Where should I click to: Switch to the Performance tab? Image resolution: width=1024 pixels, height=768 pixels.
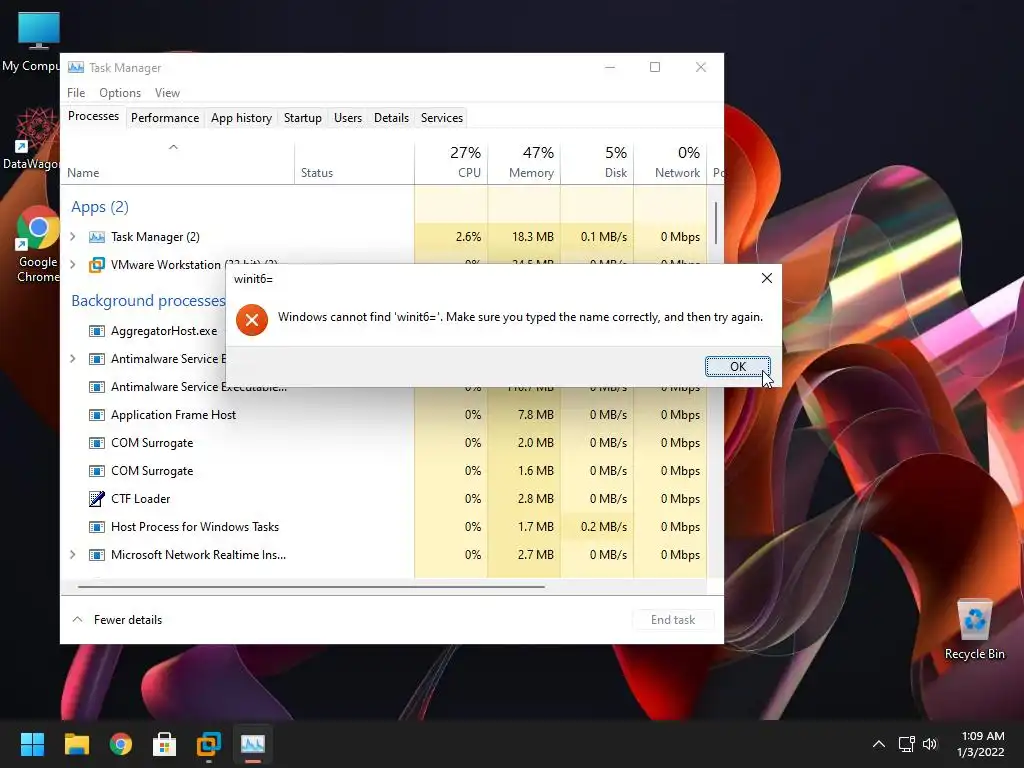pyautogui.click(x=165, y=118)
